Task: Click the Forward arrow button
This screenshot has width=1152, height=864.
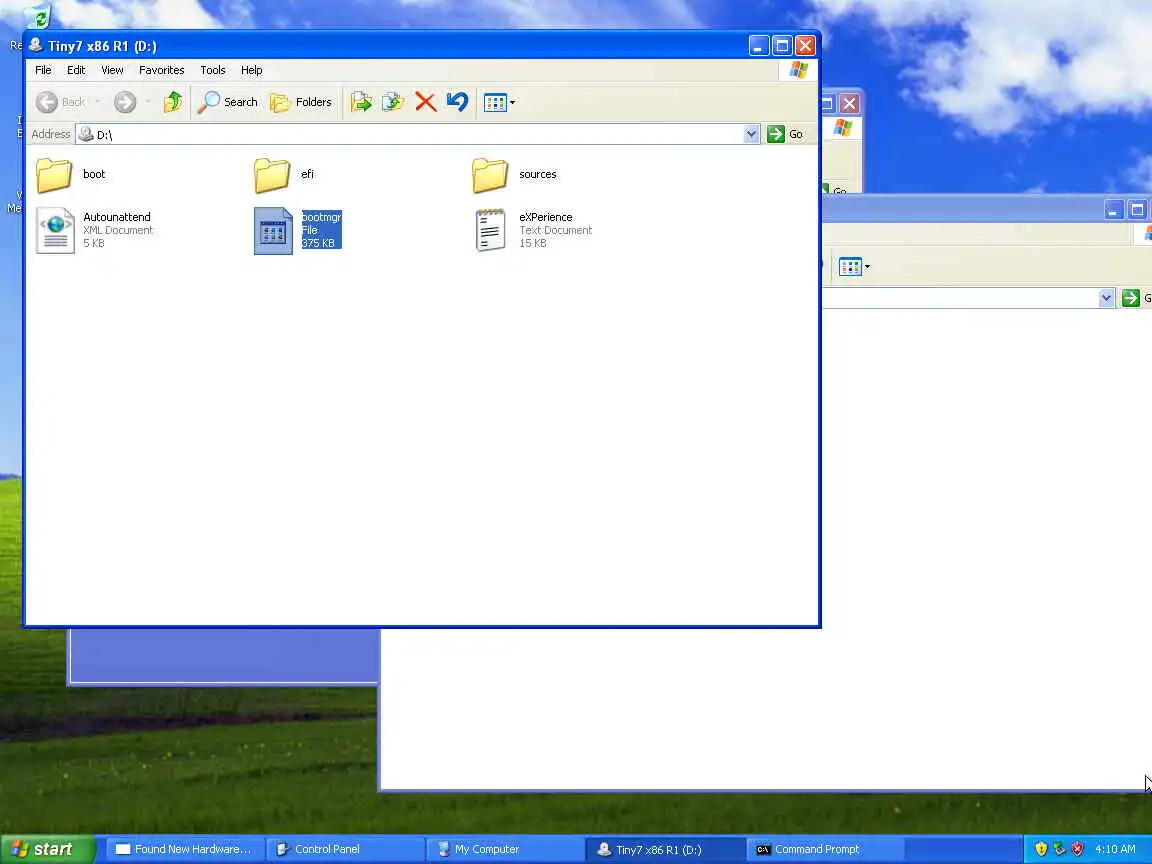Action: 125,102
